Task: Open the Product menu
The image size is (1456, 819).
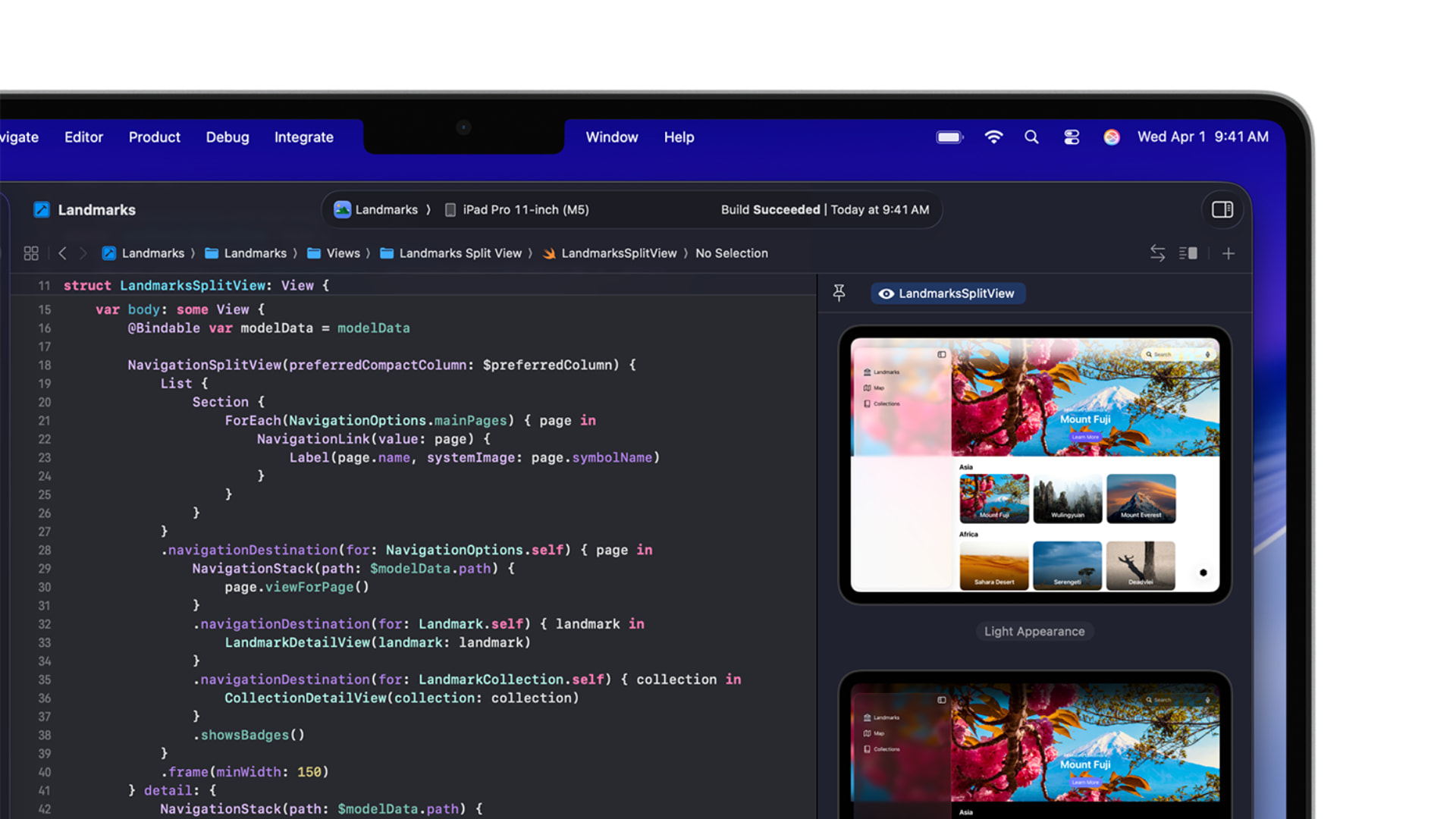Action: coord(155,137)
